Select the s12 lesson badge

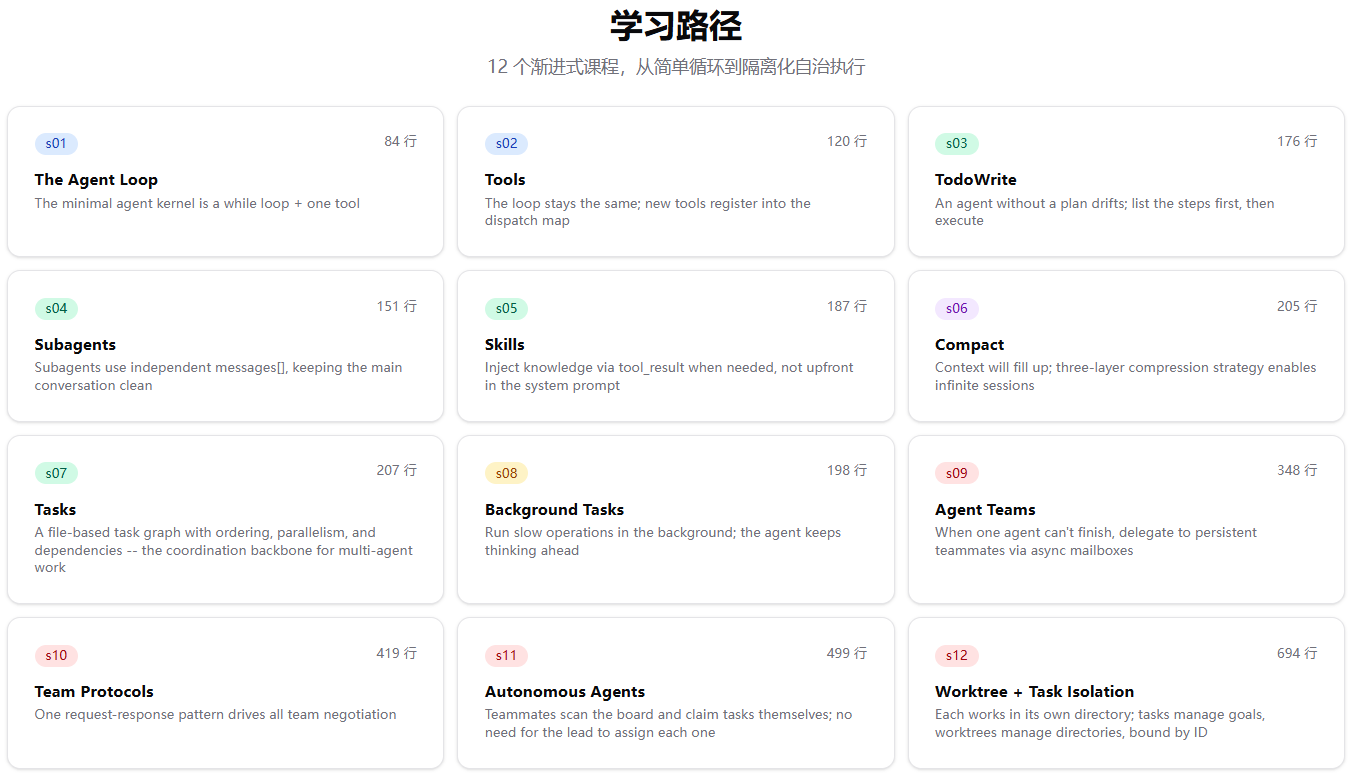(956, 656)
